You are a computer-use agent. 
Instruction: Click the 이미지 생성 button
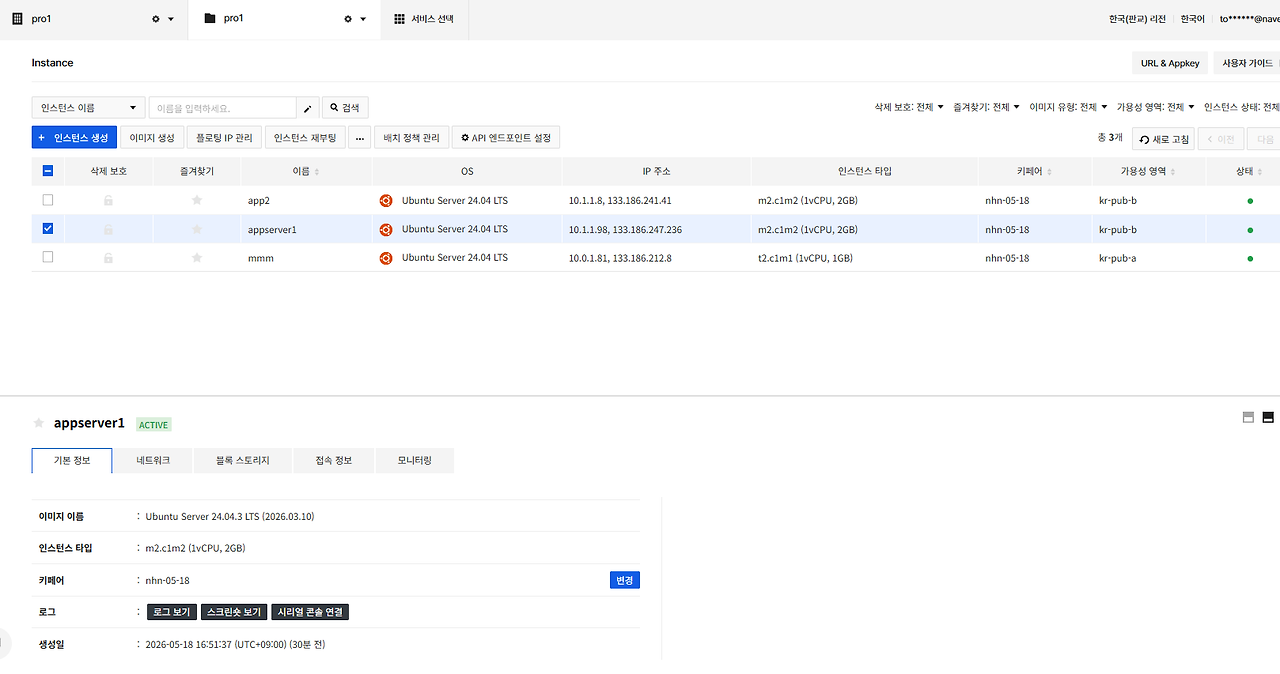pyautogui.click(x=152, y=137)
